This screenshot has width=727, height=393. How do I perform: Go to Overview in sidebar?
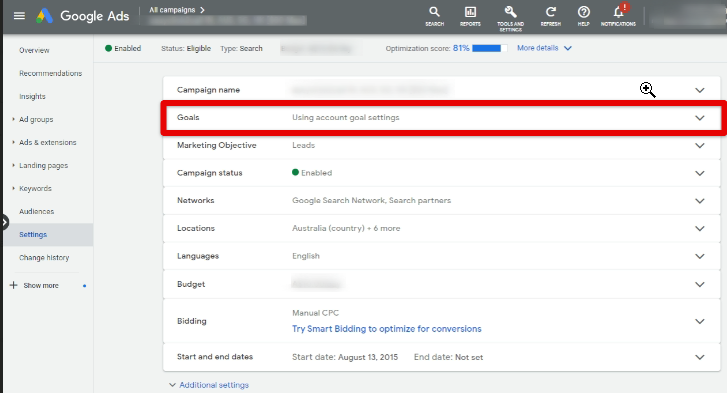tap(34, 50)
